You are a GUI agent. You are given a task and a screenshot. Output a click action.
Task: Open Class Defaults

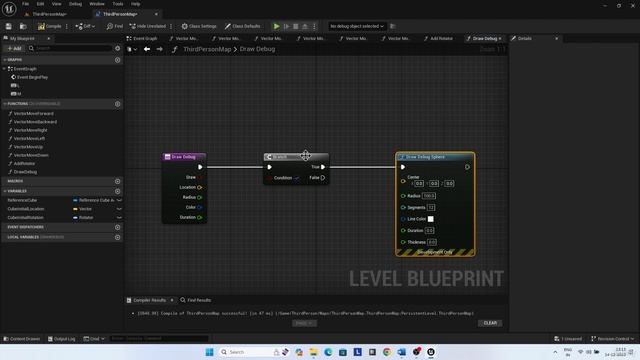click(x=242, y=26)
